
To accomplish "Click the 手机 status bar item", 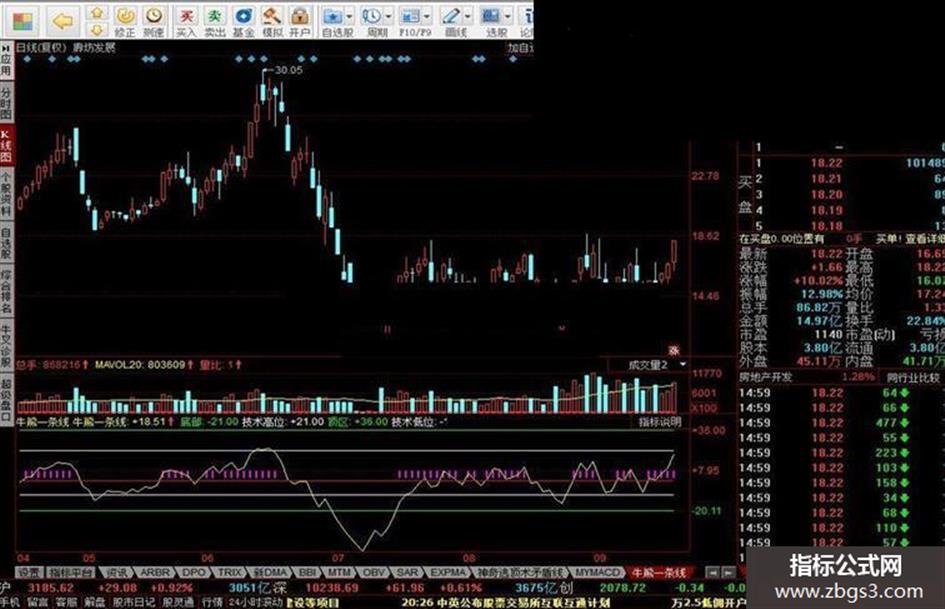I will click(10, 602).
